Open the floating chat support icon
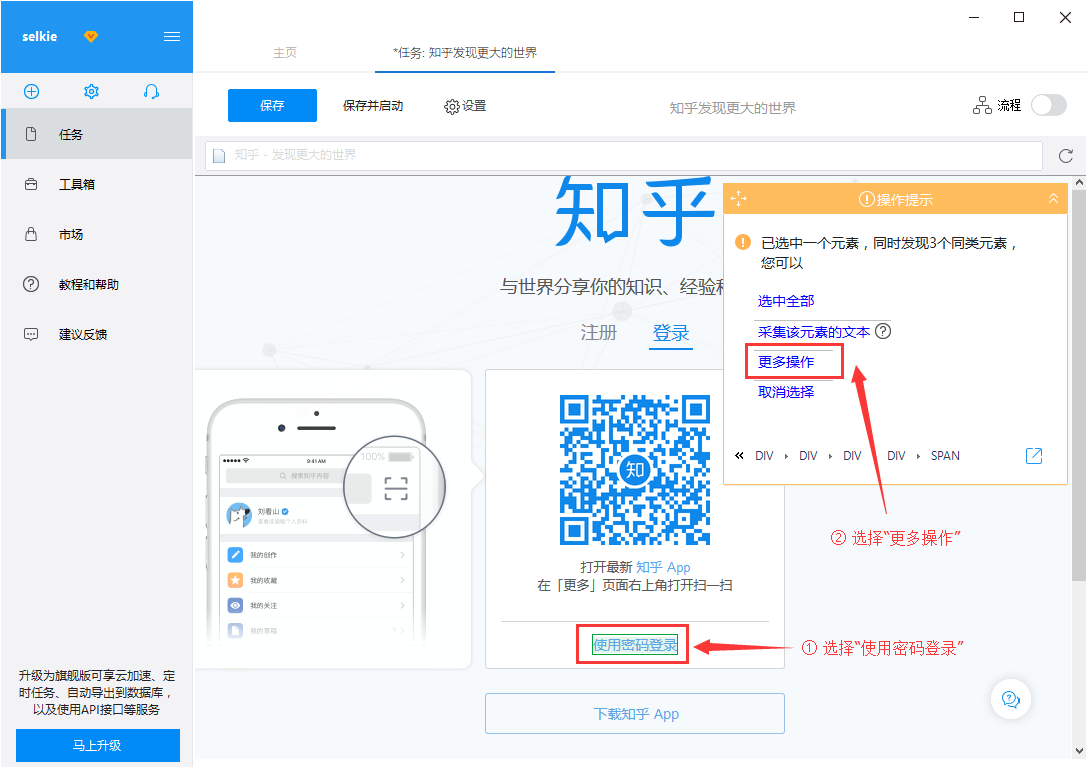The image size is (1089, 768). tap(1011, 699)
